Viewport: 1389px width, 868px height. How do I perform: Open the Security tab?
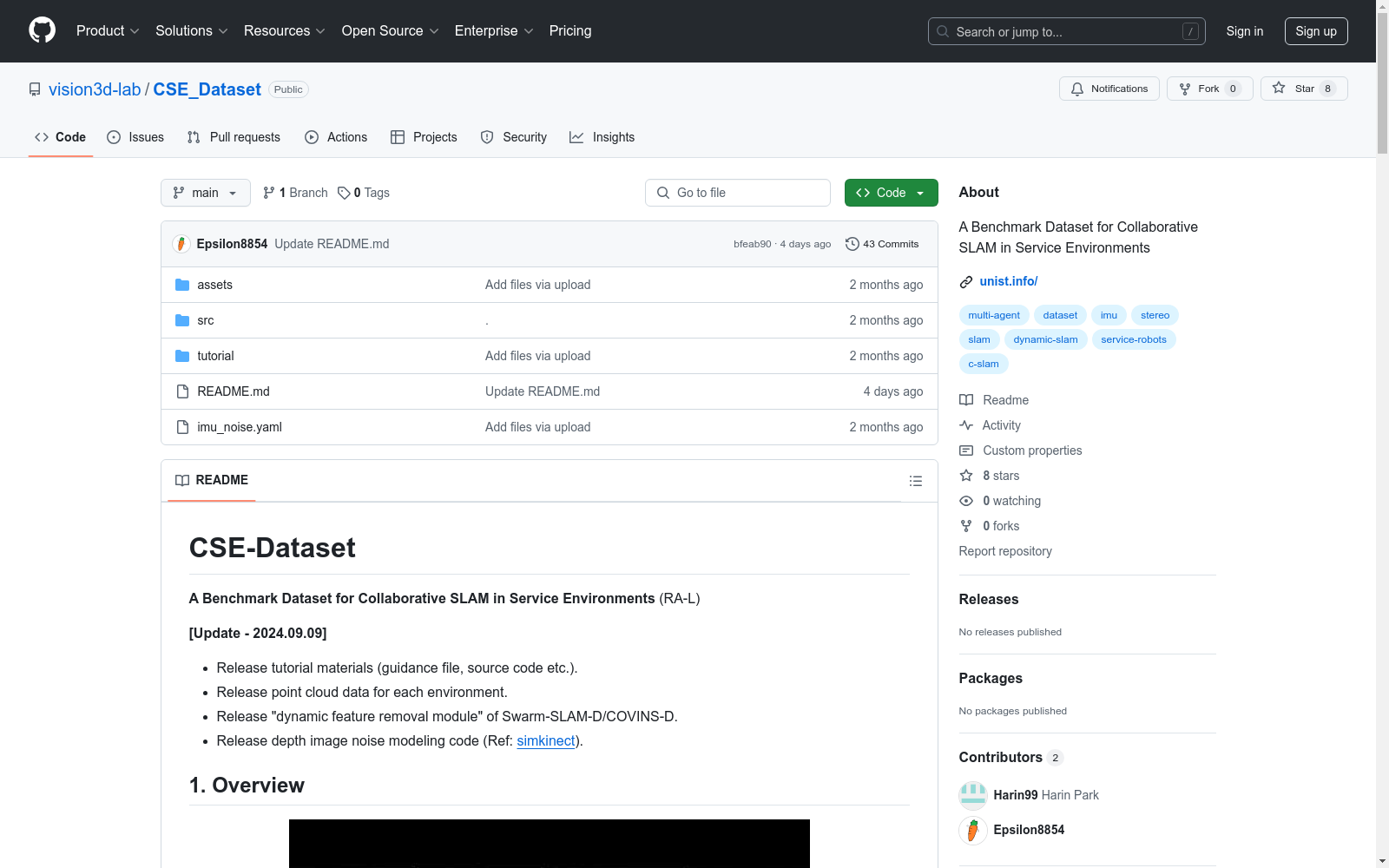[514, 137]
